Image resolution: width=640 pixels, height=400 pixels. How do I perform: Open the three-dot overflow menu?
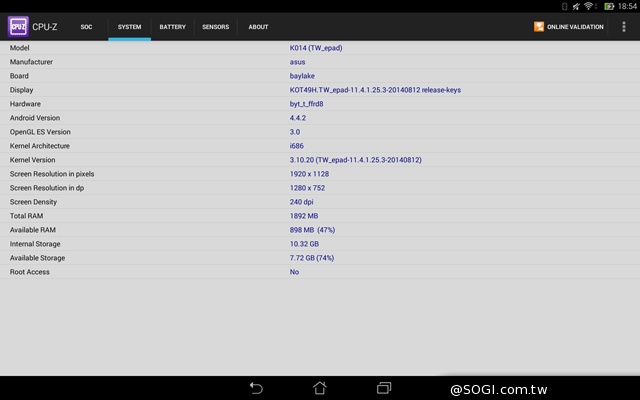(x=623, y=27)
